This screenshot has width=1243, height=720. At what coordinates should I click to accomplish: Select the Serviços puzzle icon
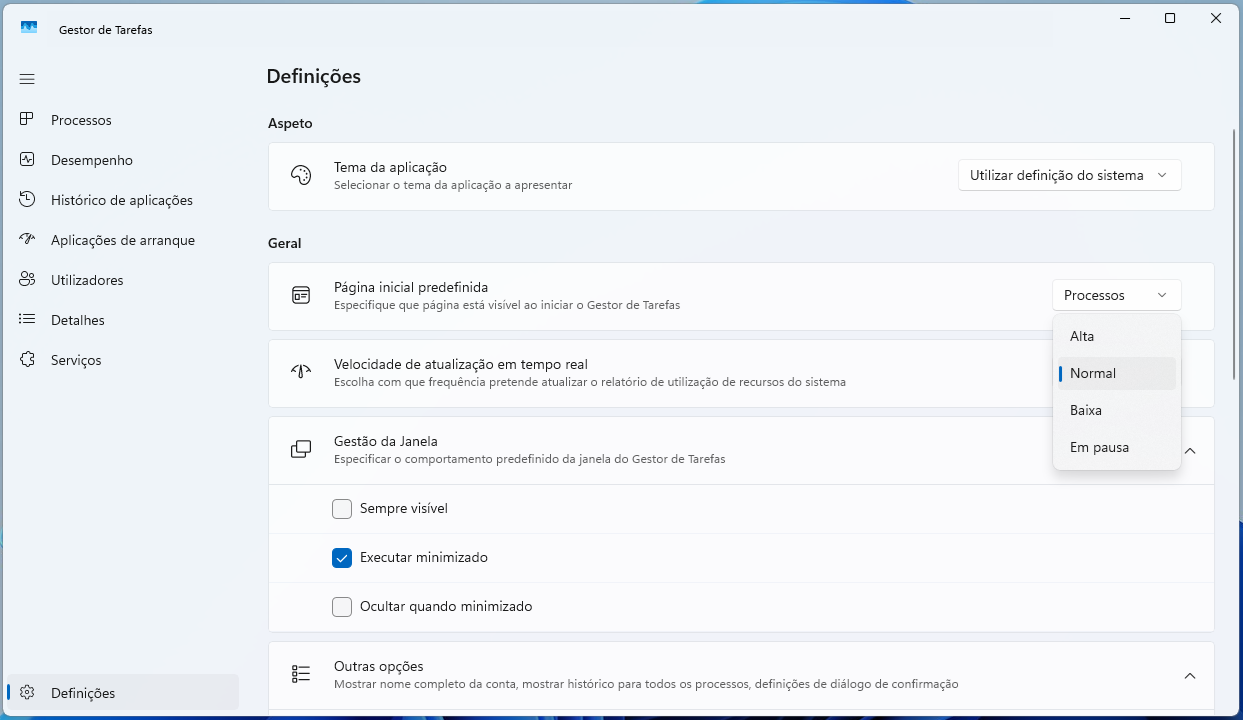pos(27,359)
